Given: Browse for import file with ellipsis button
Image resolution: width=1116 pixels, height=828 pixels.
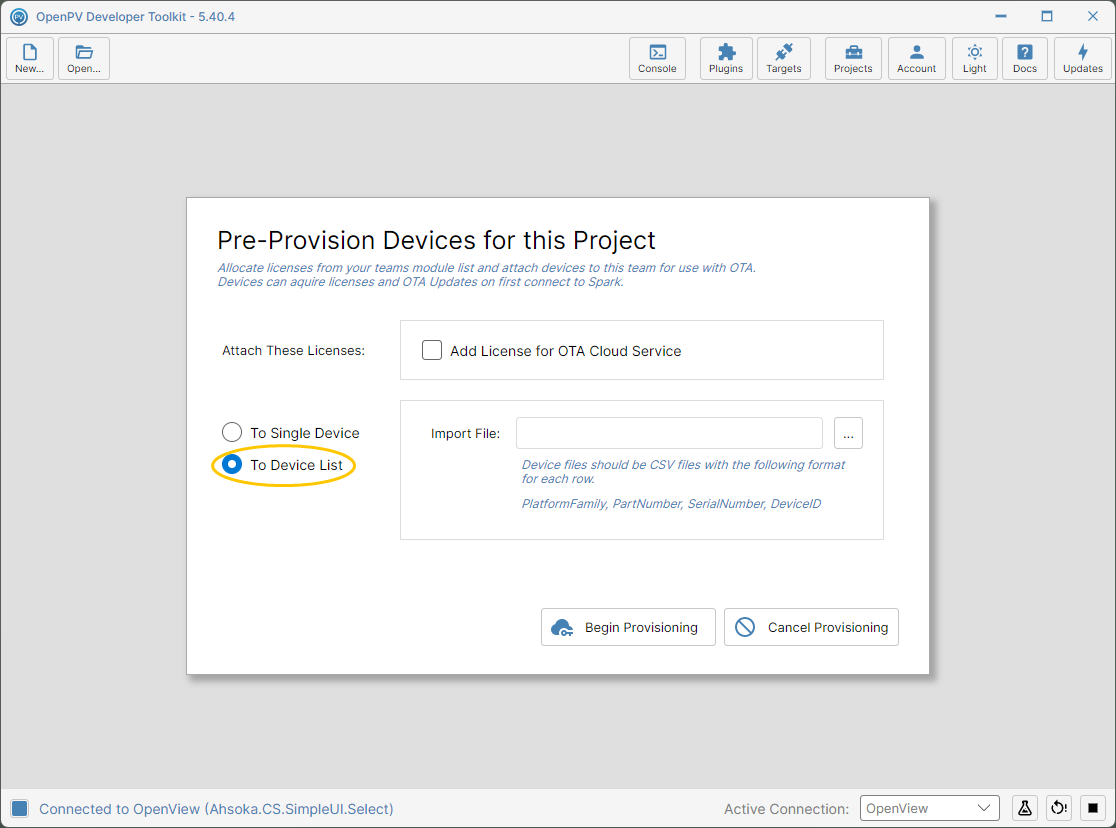Looking at the screenshot, I should (x=848, y=433).
